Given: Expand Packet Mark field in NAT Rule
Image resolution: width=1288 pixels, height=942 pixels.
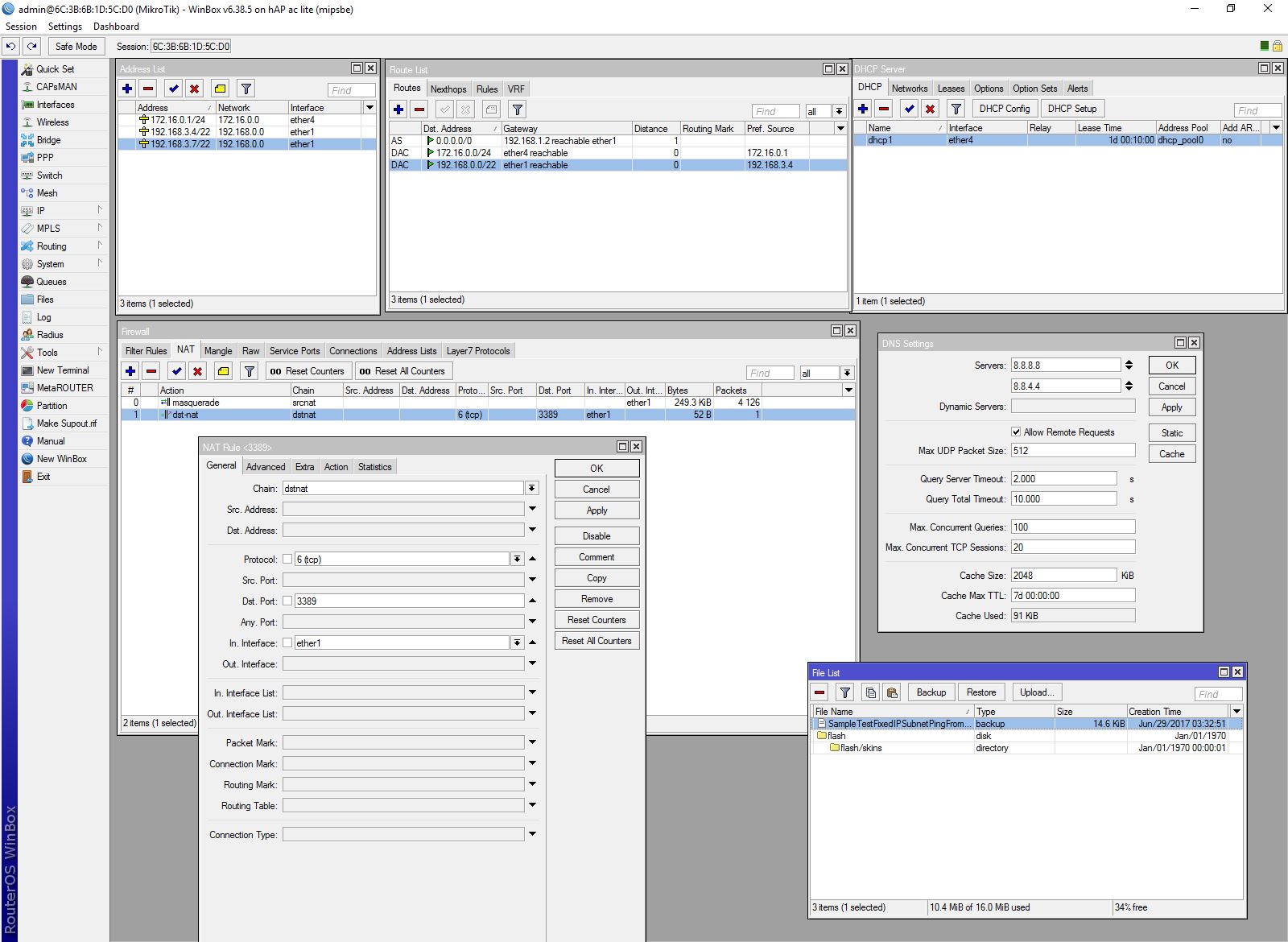Looking at the screenshot, I should pyautogui.click(x=532, y=742).
